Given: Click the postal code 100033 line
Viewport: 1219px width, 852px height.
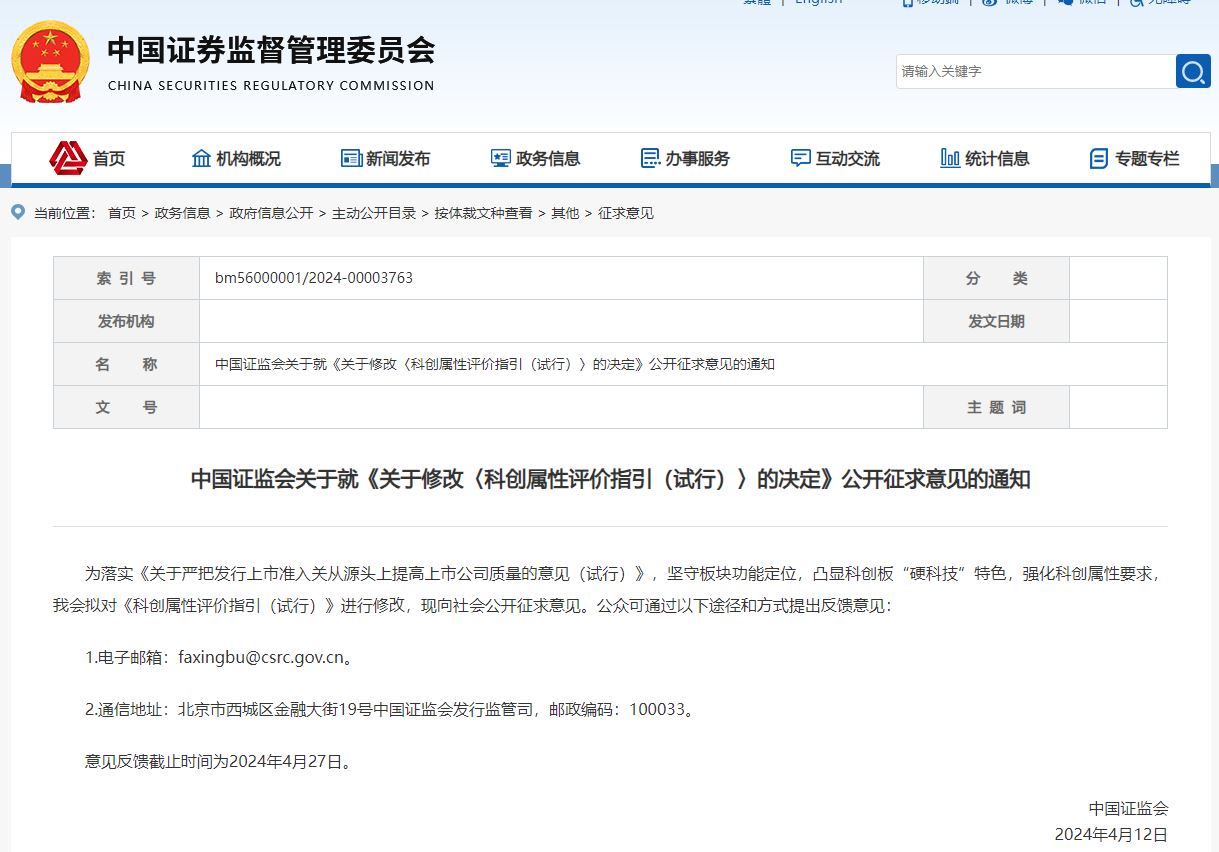Looking at the screenshot, I should (x=390, y=710).
